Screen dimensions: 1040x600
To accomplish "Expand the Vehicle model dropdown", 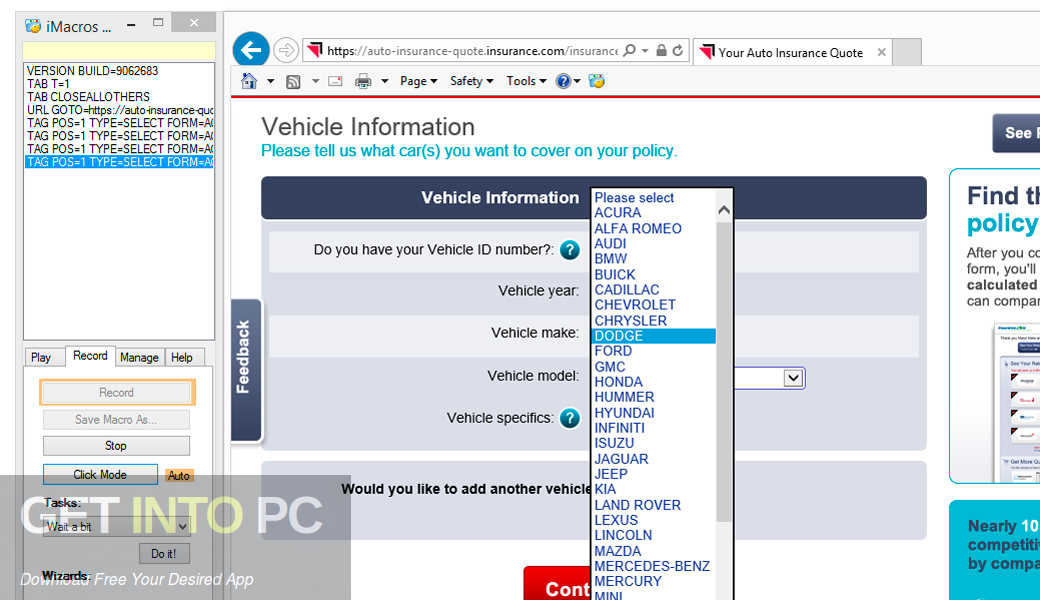I will [x=793, y=378].
